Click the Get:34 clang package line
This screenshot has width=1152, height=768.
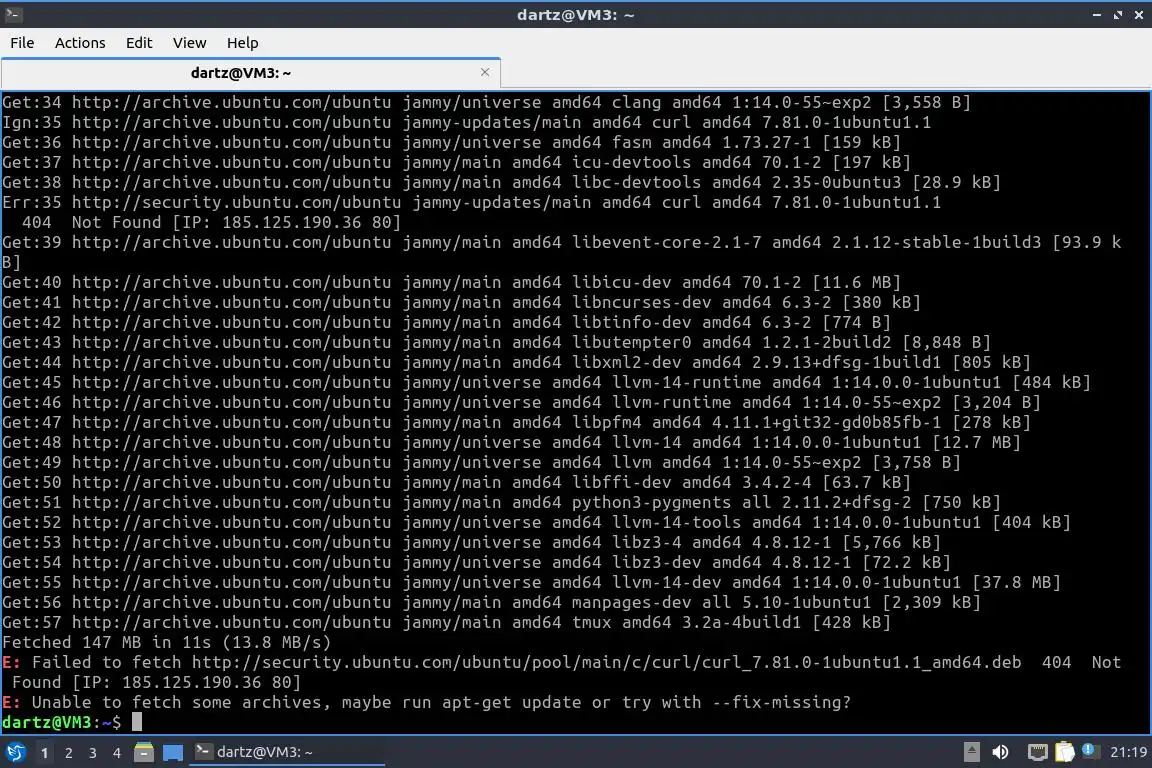pos(486,102)
